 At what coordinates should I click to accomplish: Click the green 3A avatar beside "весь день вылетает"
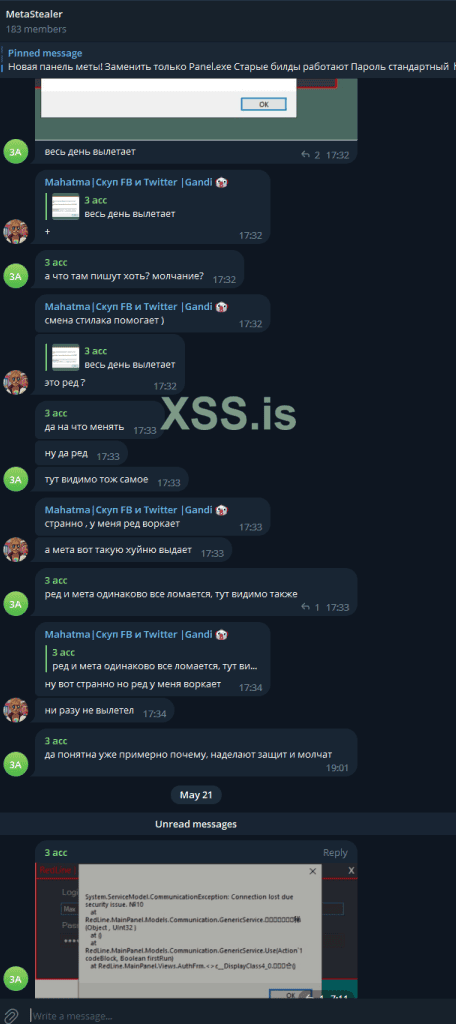pyautogui.click(x=16, y=152)
